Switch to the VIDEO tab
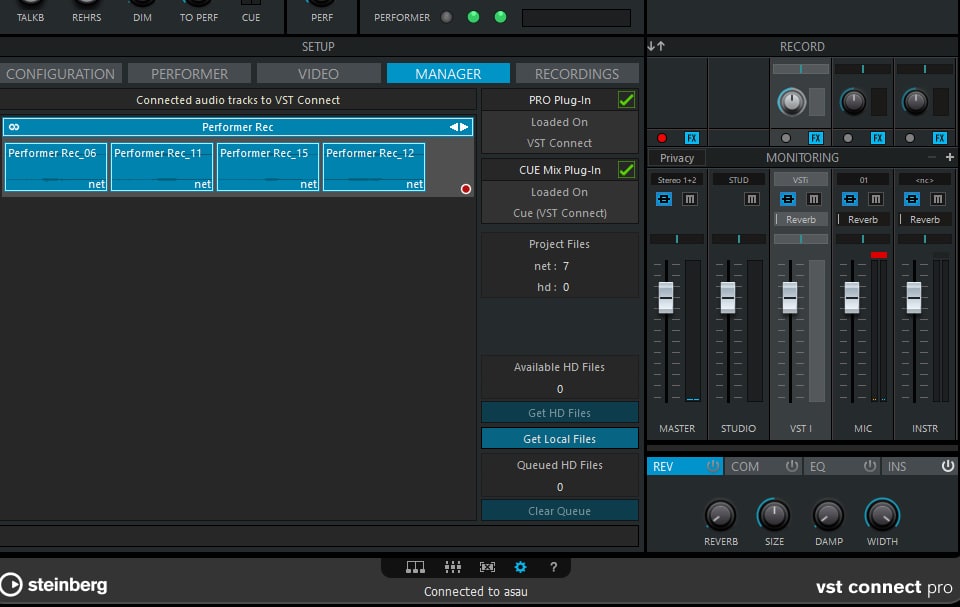The image size is (960, 607). pyautogui.click(x=318, y=74)
